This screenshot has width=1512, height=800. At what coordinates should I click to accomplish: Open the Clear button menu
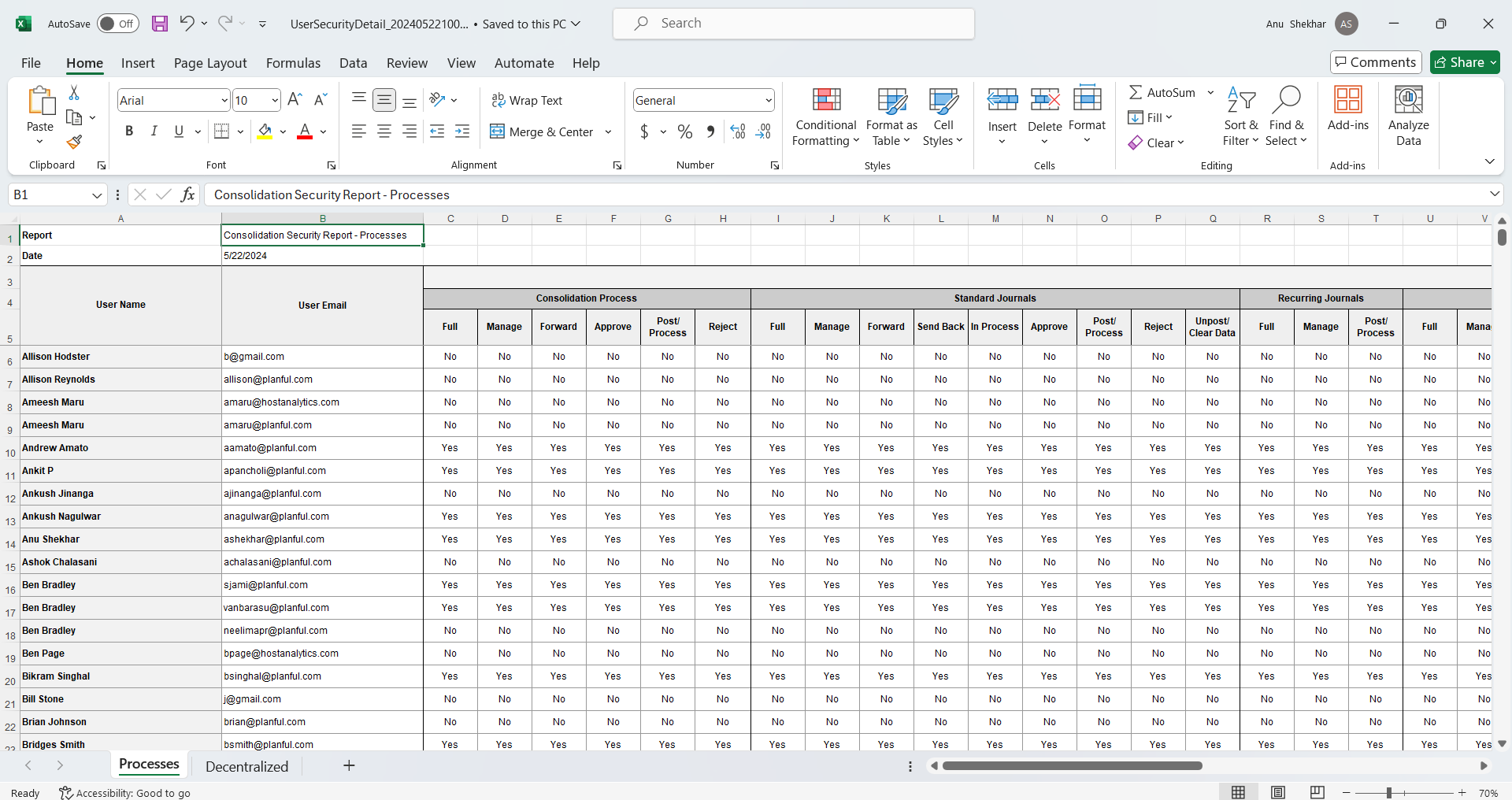(x=1156, y=143)
